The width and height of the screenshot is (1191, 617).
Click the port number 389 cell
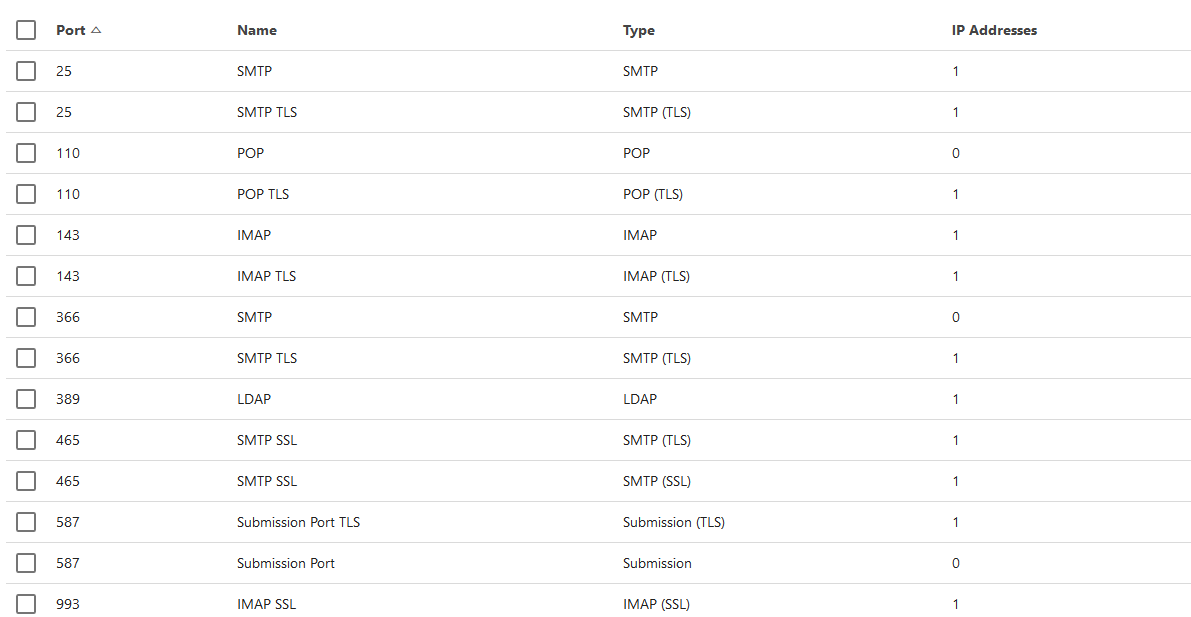tap(68, 399)
